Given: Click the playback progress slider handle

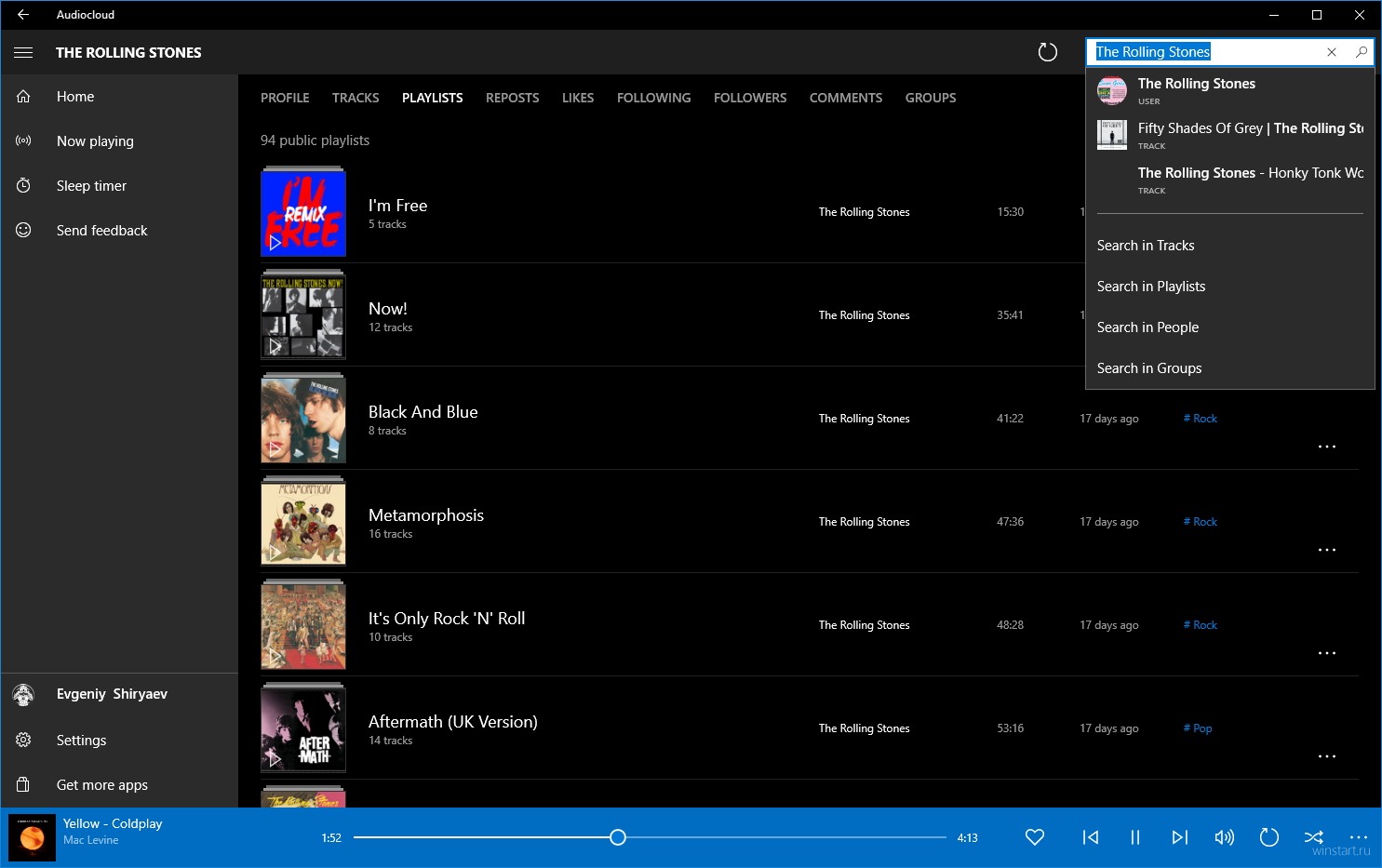Looking at the screenshot, I should point(618,837).
